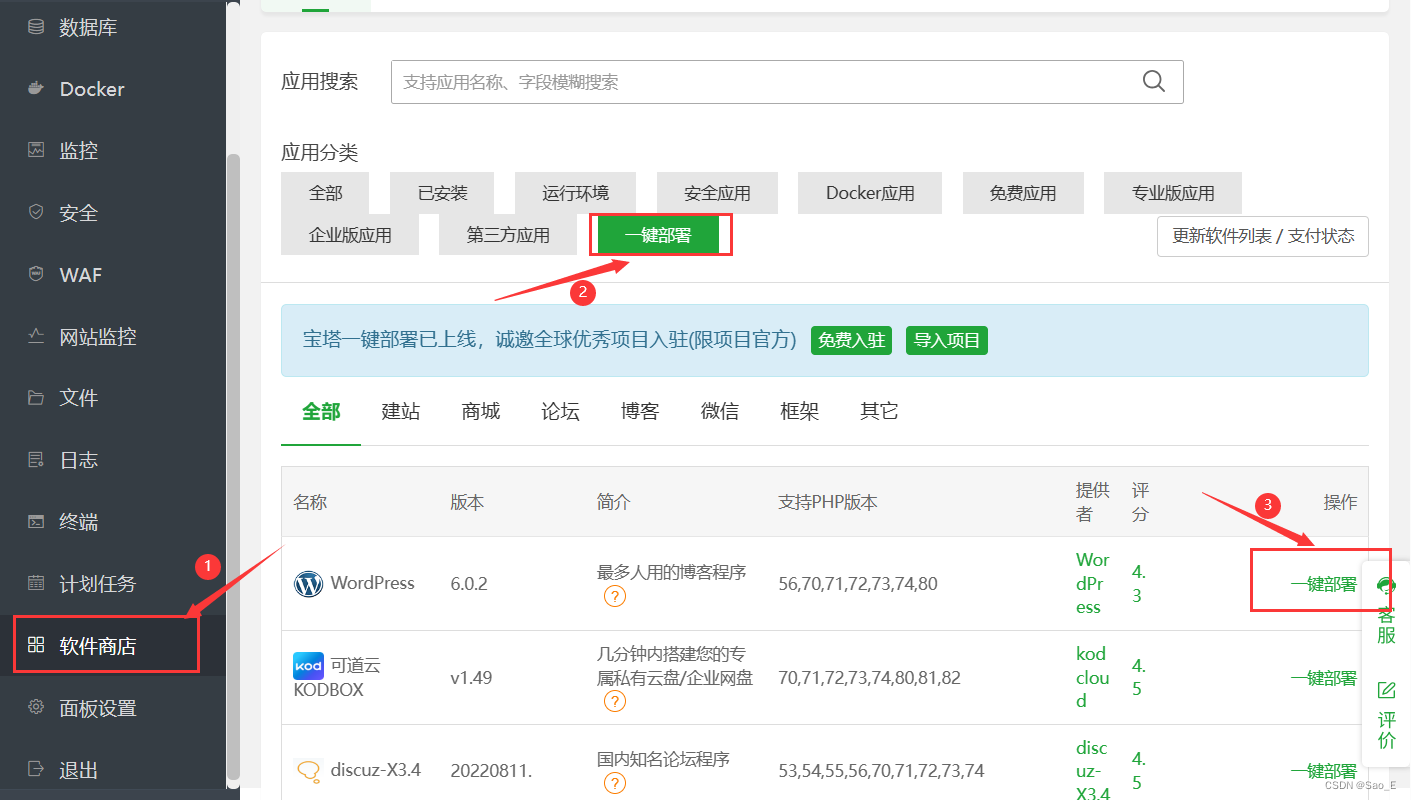Open 面板设置 in the sidebar

(98, 708)
